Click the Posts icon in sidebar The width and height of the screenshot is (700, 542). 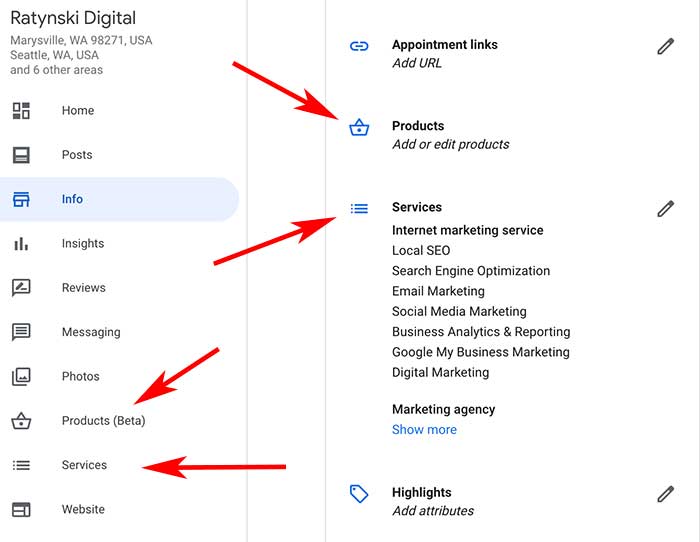coord(21,155)
